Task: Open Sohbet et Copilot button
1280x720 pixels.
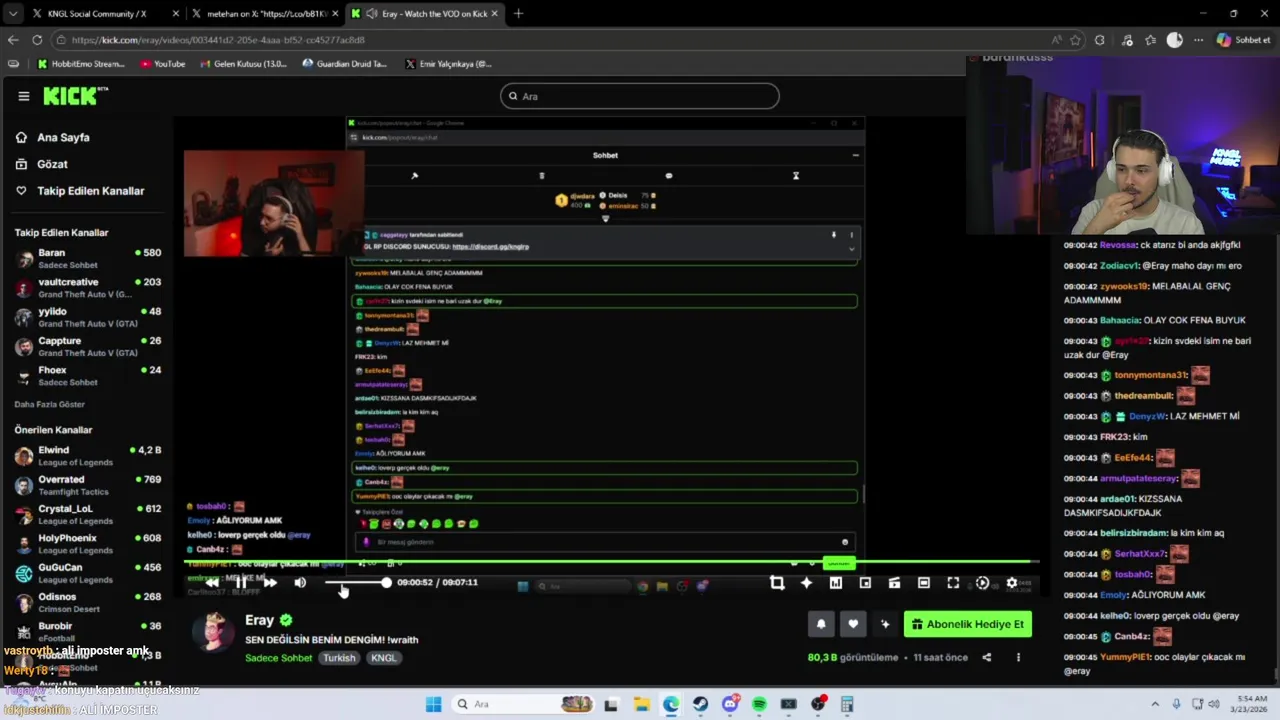Action: coord(1243,40)
